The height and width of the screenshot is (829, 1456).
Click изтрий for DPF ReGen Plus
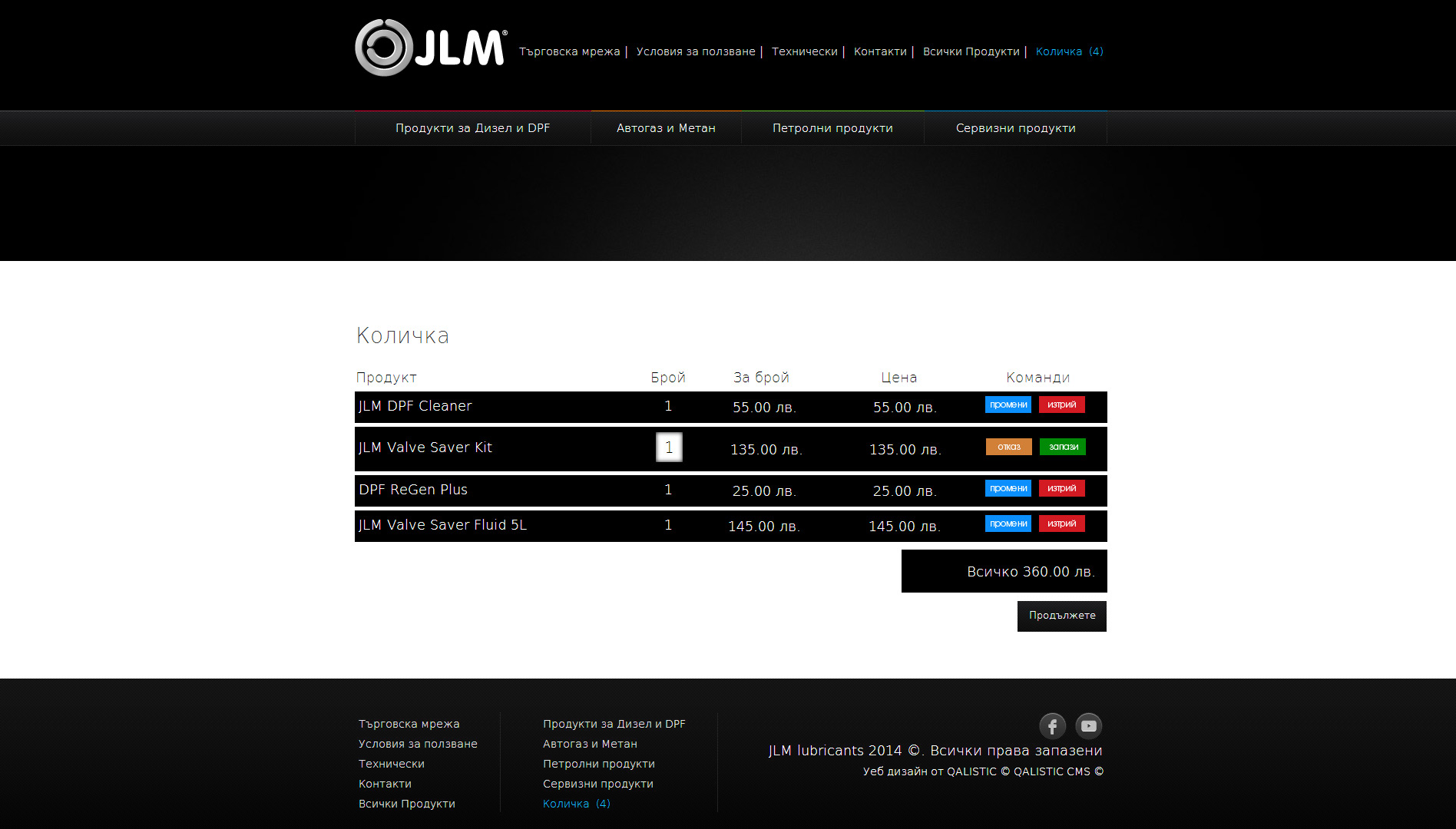tap(1062, 488)
